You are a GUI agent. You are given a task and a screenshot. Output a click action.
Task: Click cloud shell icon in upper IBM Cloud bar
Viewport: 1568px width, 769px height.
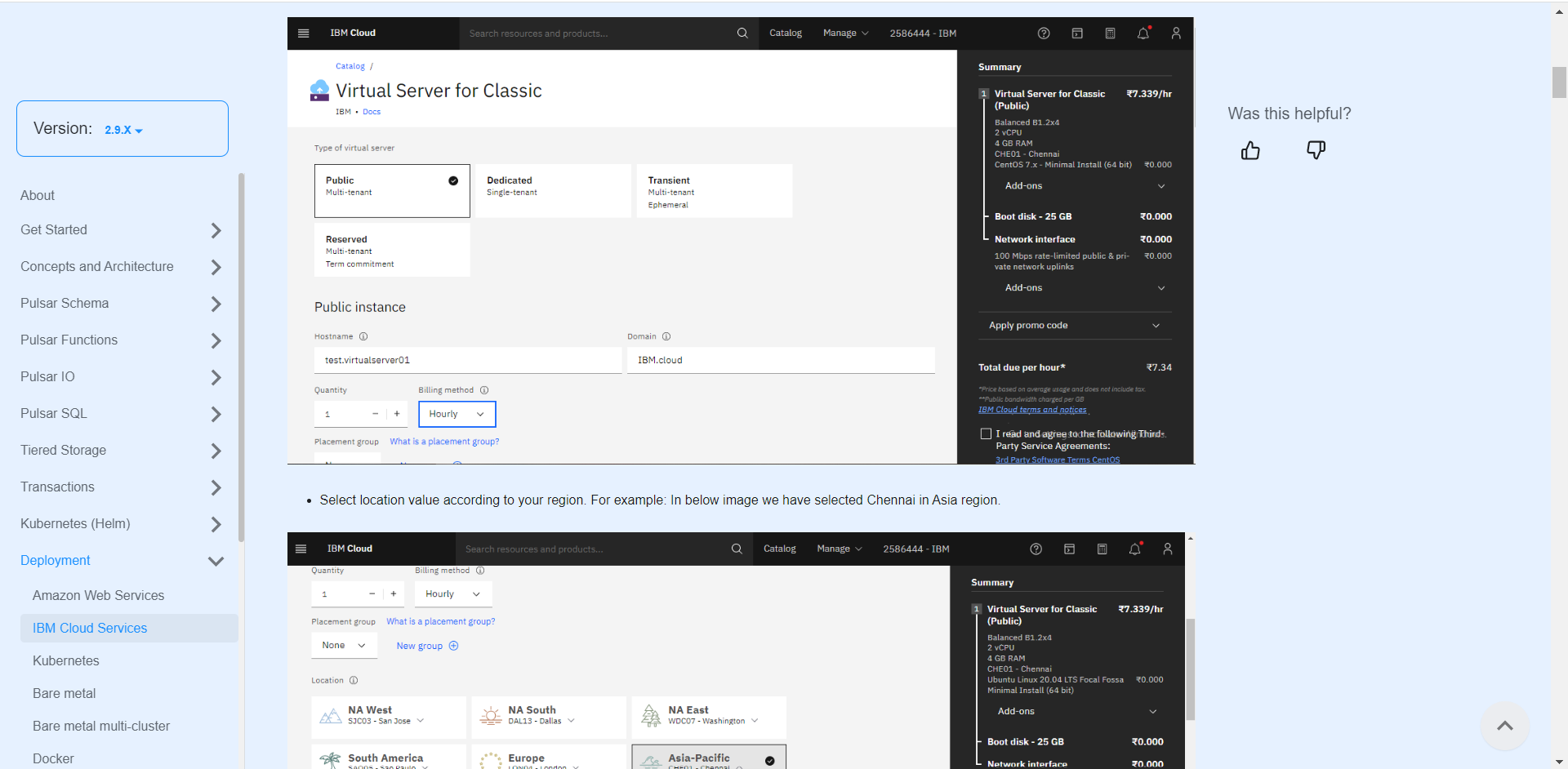[1077, 33]
